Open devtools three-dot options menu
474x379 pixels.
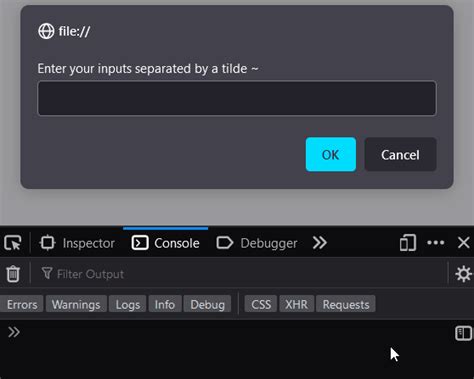pyautogui.click(x=436, y=243)
